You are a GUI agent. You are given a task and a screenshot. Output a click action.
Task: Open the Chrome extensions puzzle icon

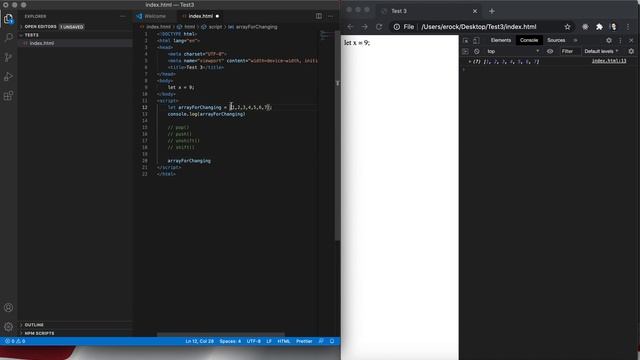[599, 27]
